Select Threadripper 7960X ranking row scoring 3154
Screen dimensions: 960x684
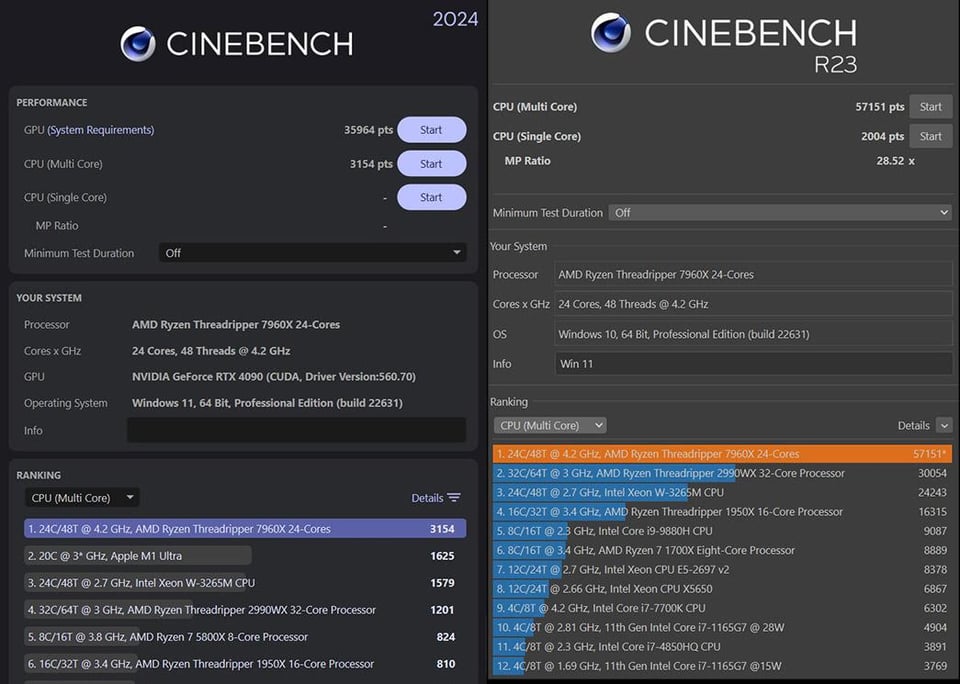tap(245, 528)
